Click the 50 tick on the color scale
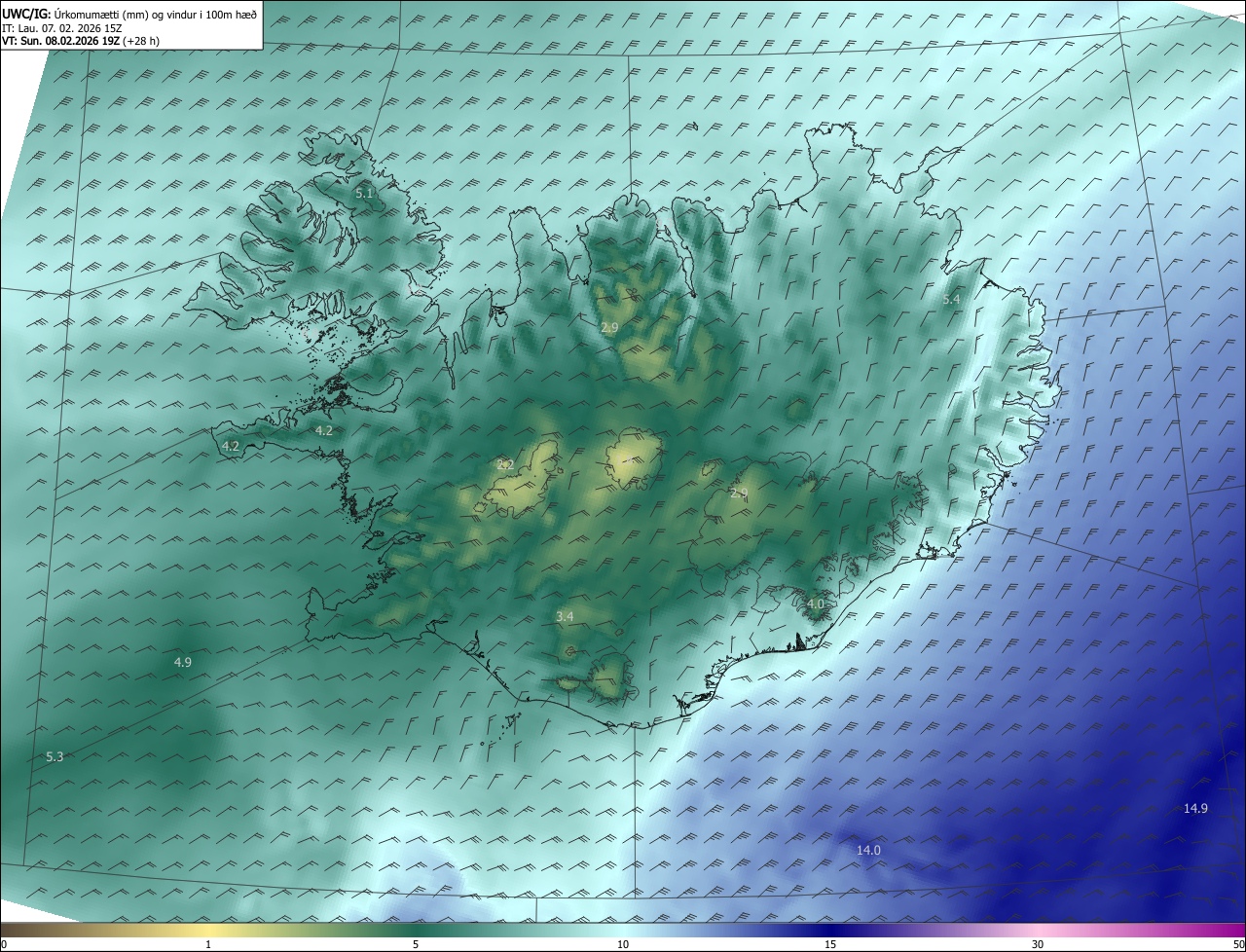The width and height of the screenshot is (1246, 952). [1238, 944]
